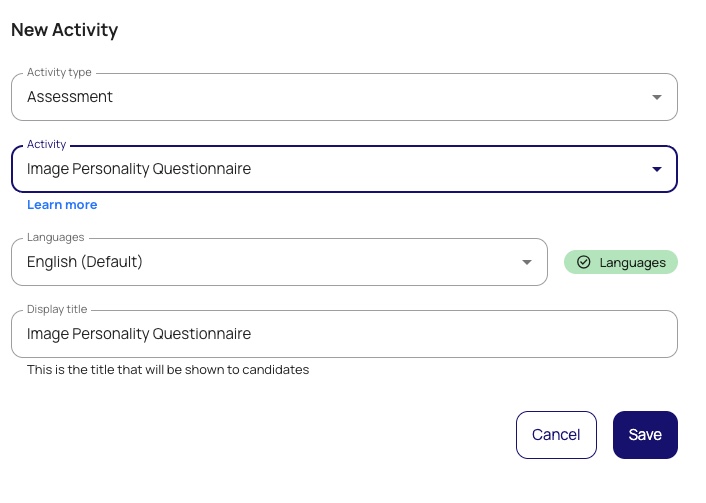706x503 pixels.
Task: Click the New Activity dialog heading
Action: [x=64, y=30]
